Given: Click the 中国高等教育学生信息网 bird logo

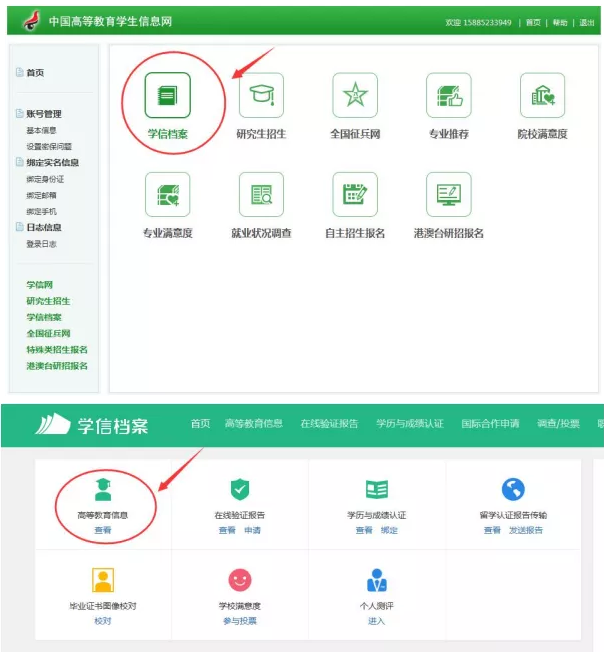Looking at the screenshot, I should [x=32, y=20].
